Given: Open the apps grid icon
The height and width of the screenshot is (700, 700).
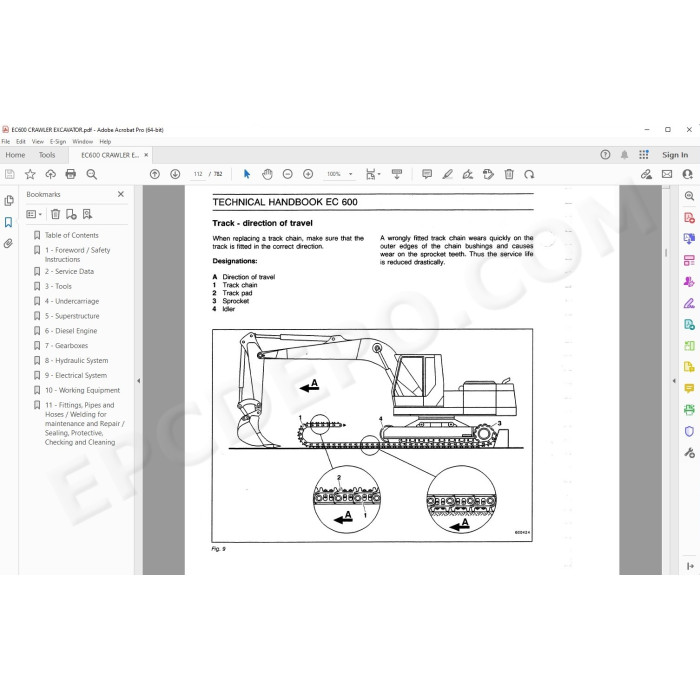Looking at the screenshot, I should [x=644, y=155].
